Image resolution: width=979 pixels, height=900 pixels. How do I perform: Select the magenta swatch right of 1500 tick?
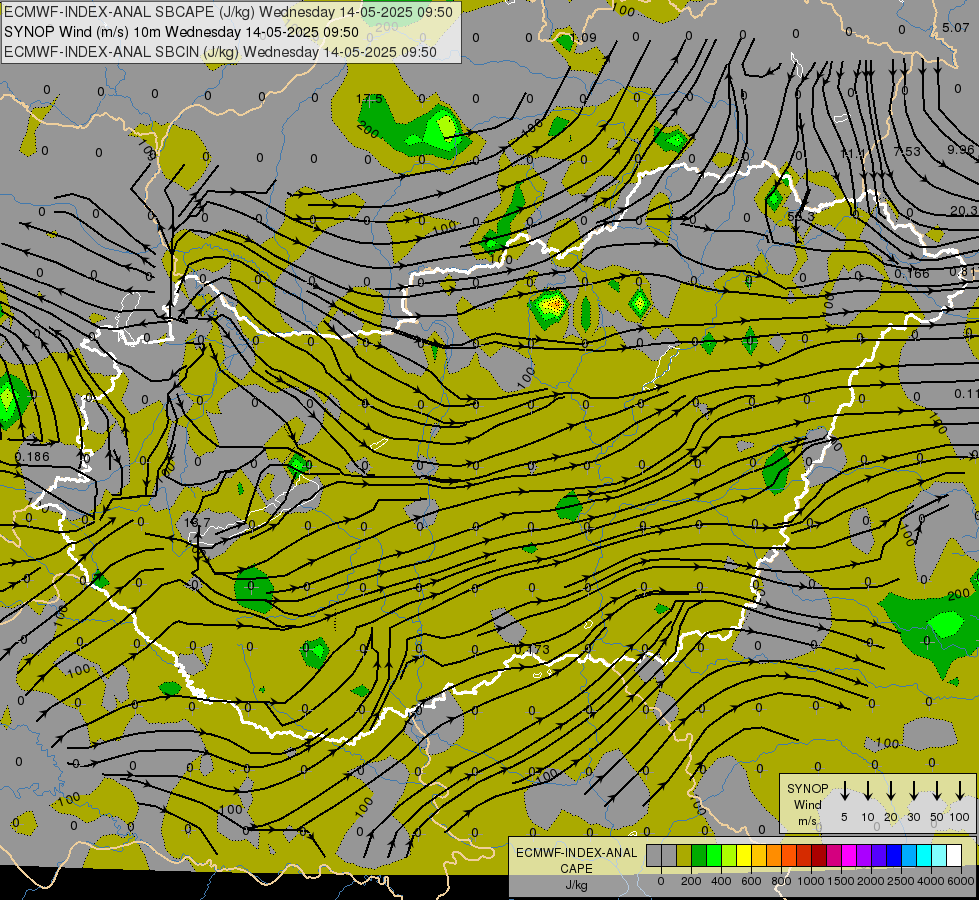(849, 855)
